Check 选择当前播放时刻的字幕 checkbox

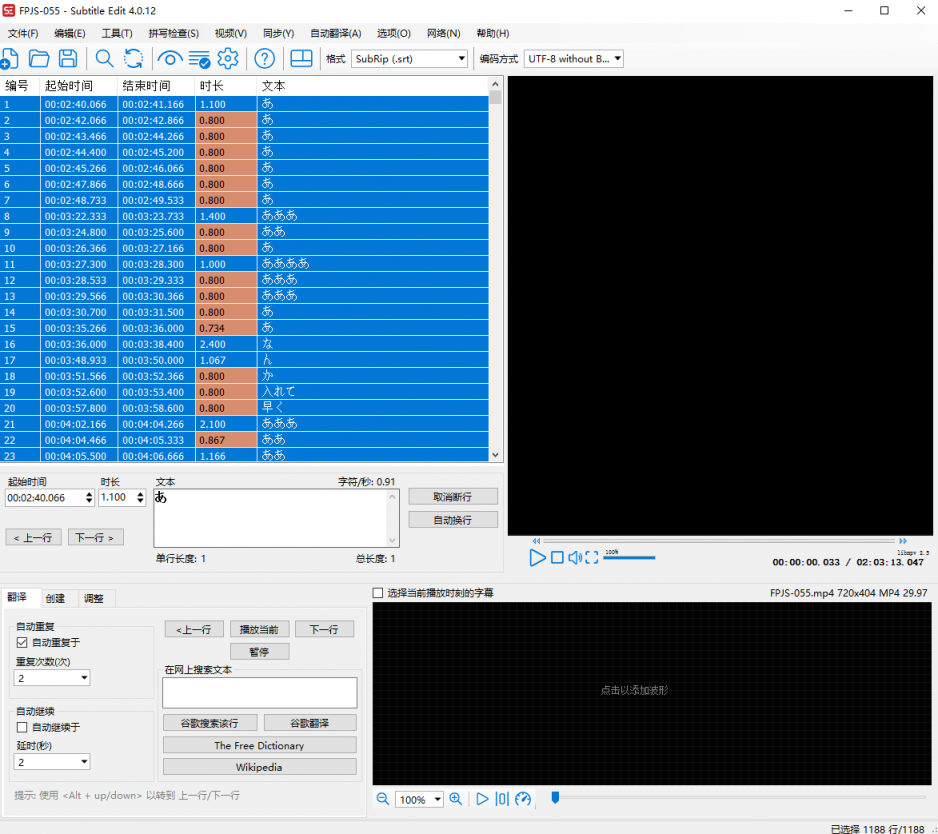378,593
